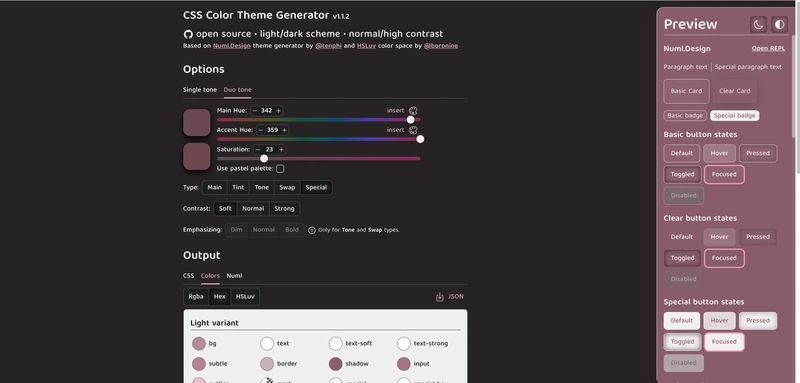The height and width of the screenshot is (383, 800).
Task: Open the HSLuv link in description
Action: [366, 46]
